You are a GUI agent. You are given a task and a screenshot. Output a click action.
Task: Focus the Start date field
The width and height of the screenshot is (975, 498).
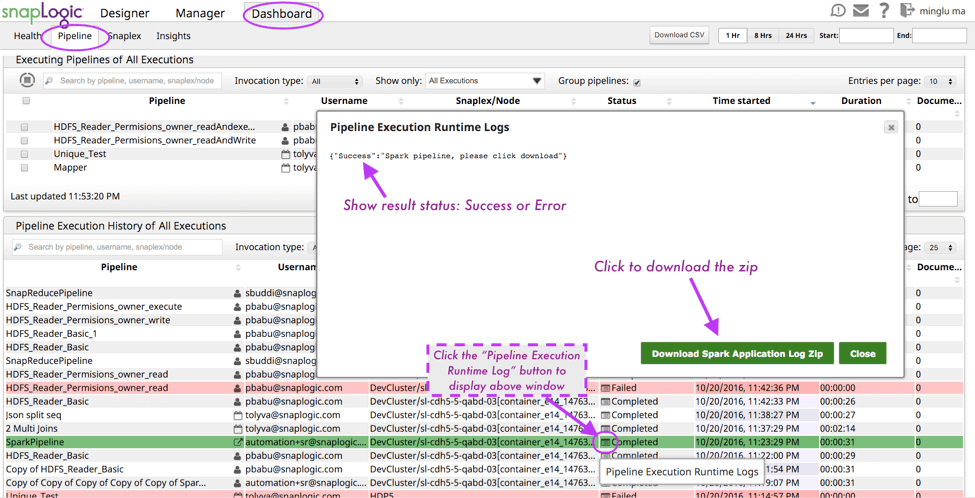pyautogui.click(x=866, y=35)
